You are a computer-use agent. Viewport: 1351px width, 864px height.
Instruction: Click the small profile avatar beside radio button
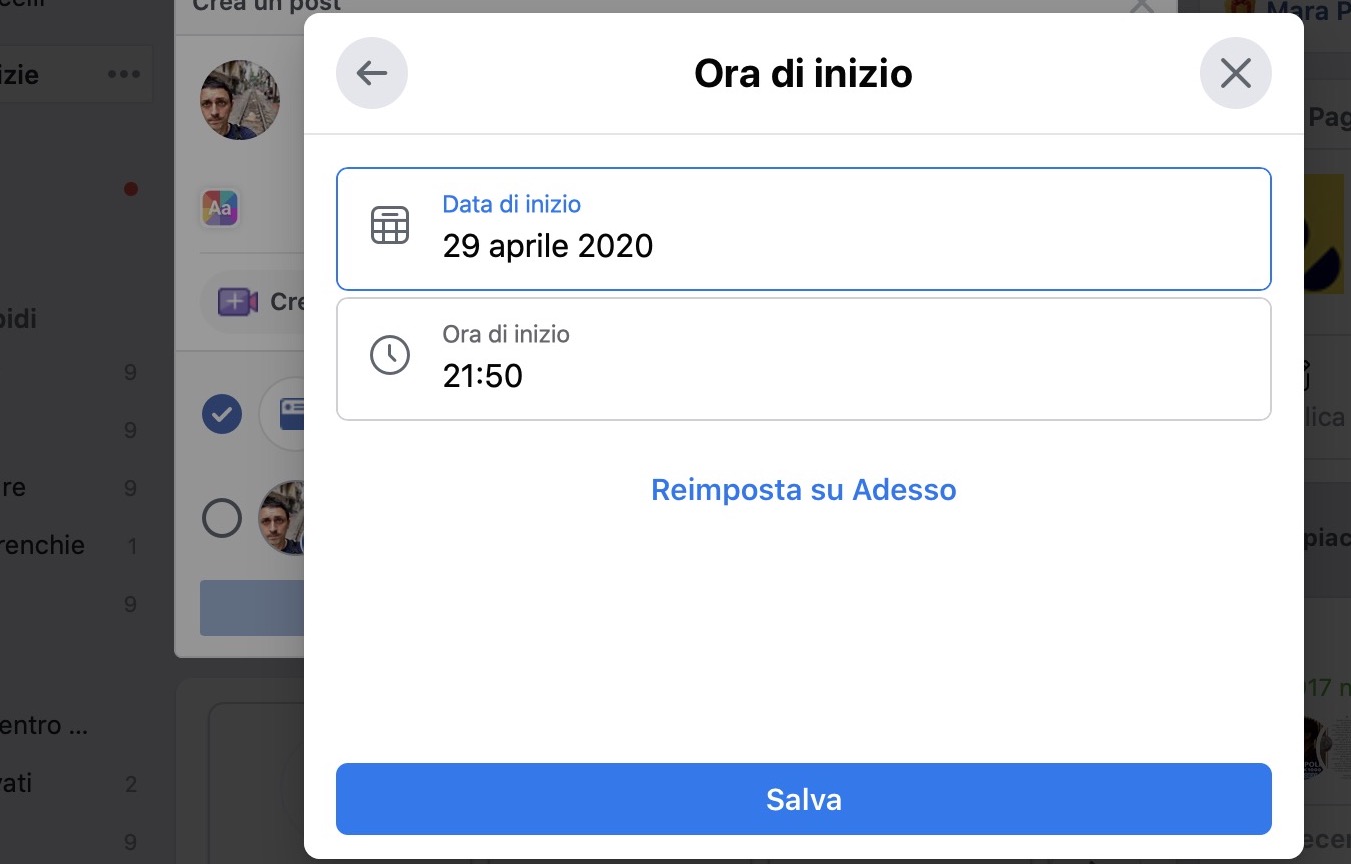pyautogui.click(x=281, y=518)
